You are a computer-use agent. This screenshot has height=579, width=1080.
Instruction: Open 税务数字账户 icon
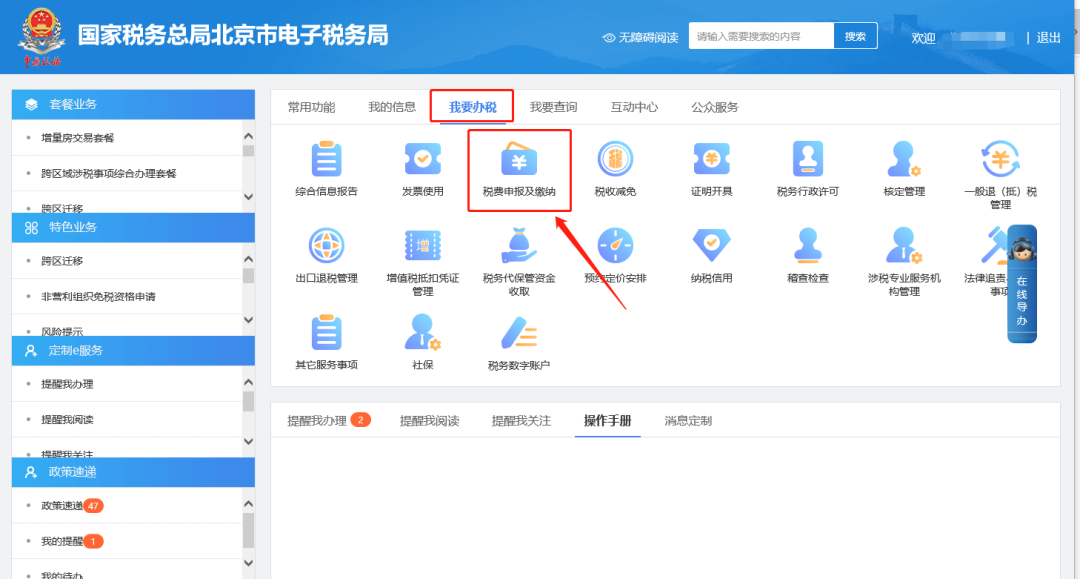tap(519, 333)
